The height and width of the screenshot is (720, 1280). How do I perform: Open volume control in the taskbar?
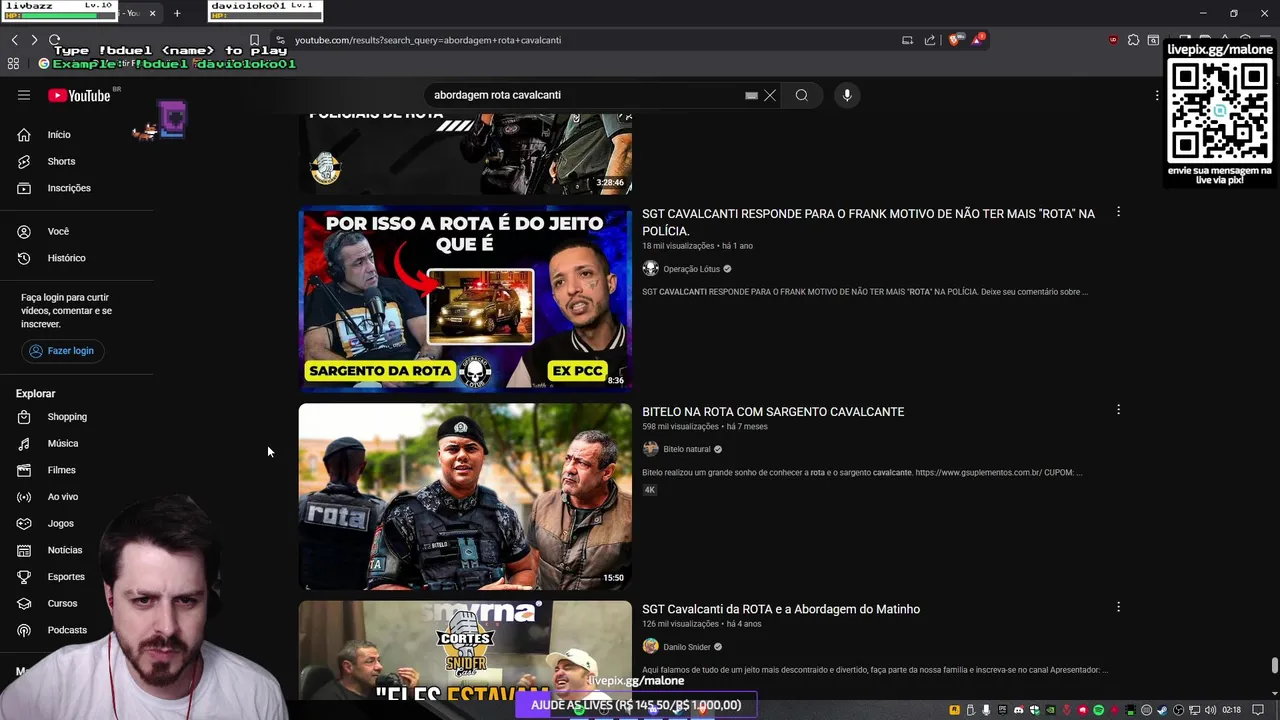[x=1210, y=710]
